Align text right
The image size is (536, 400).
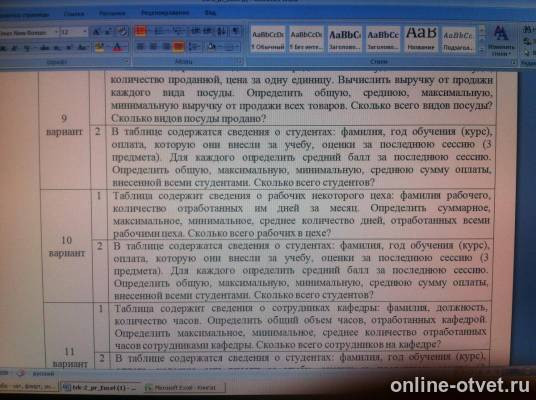(166, 46)
